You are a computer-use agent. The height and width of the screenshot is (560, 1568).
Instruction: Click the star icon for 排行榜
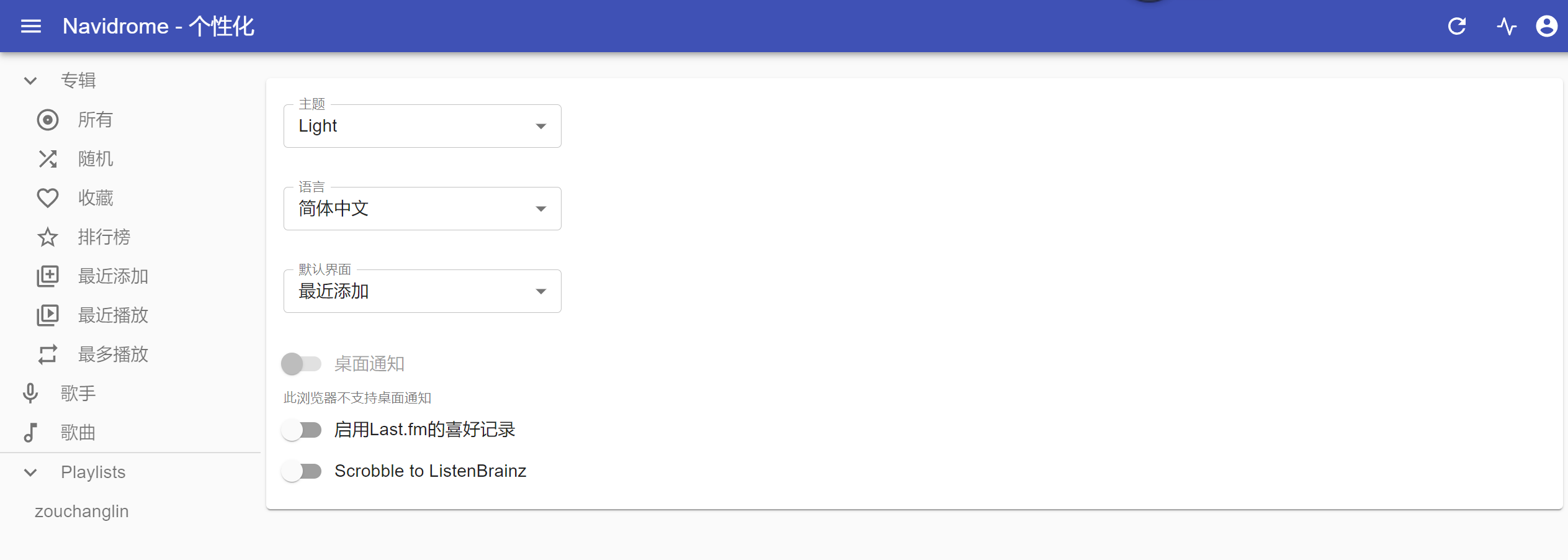[48, 237]
